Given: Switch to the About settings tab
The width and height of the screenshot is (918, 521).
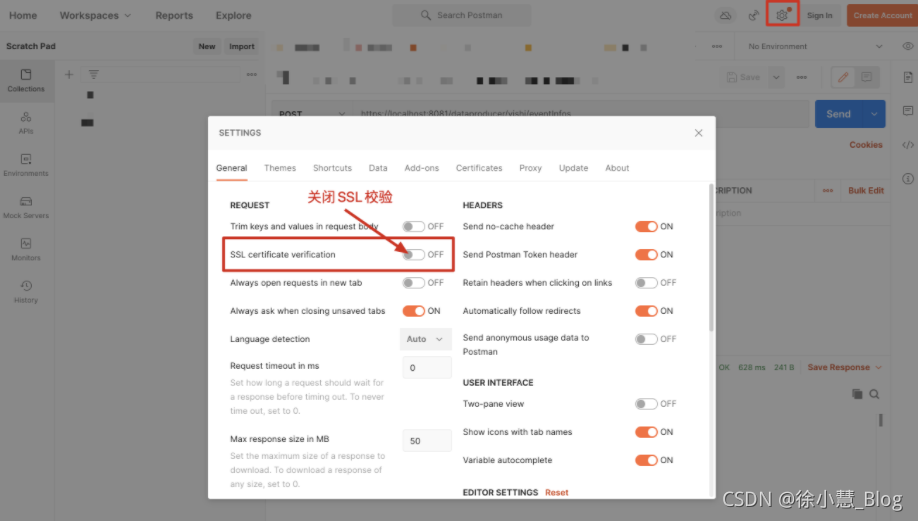Looking at the screenshot, I should [617, 168].
